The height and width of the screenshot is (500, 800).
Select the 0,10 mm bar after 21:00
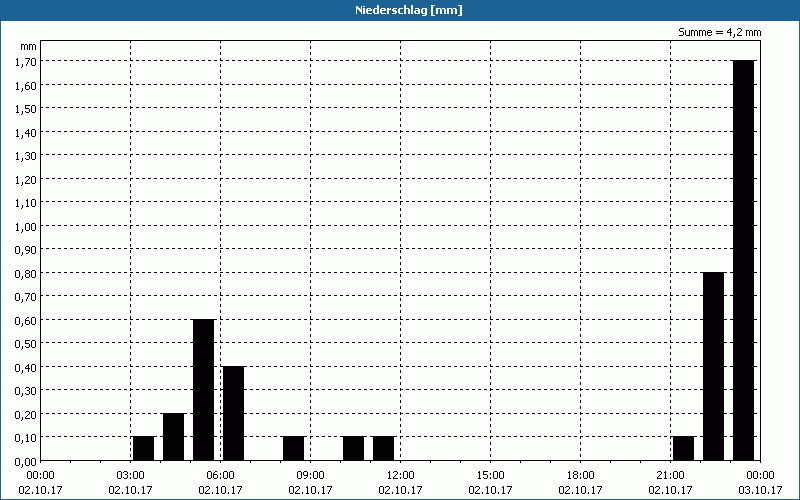tap(684, 448)
